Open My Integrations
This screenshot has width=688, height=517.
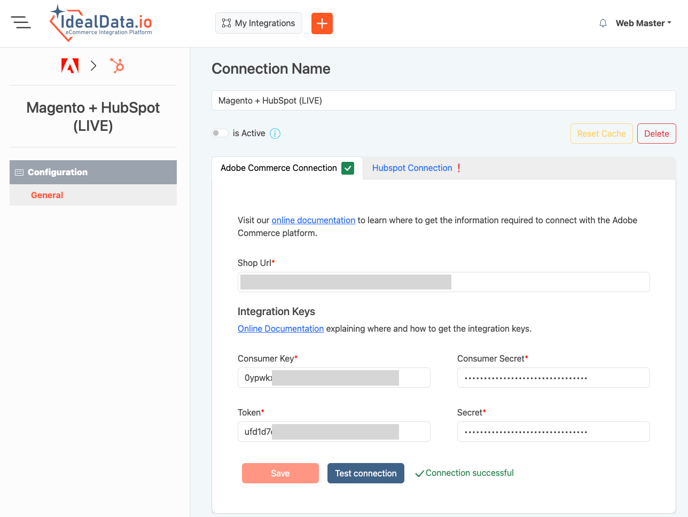click(x=258, y=23)
